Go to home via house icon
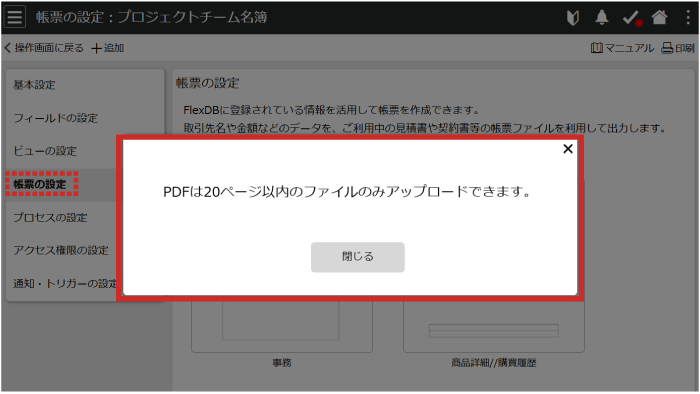The height and width of the screenshot is (394, 700). (x=659, y=17)
